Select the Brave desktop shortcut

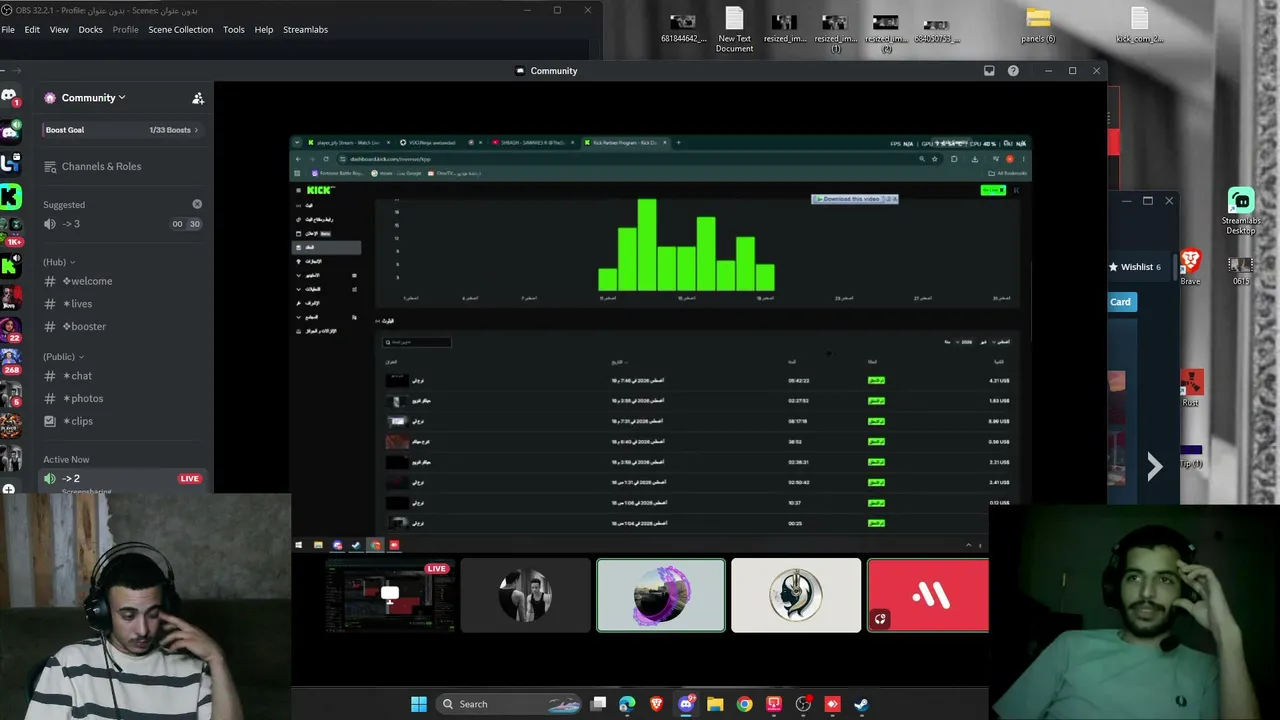click(1190, 268)
